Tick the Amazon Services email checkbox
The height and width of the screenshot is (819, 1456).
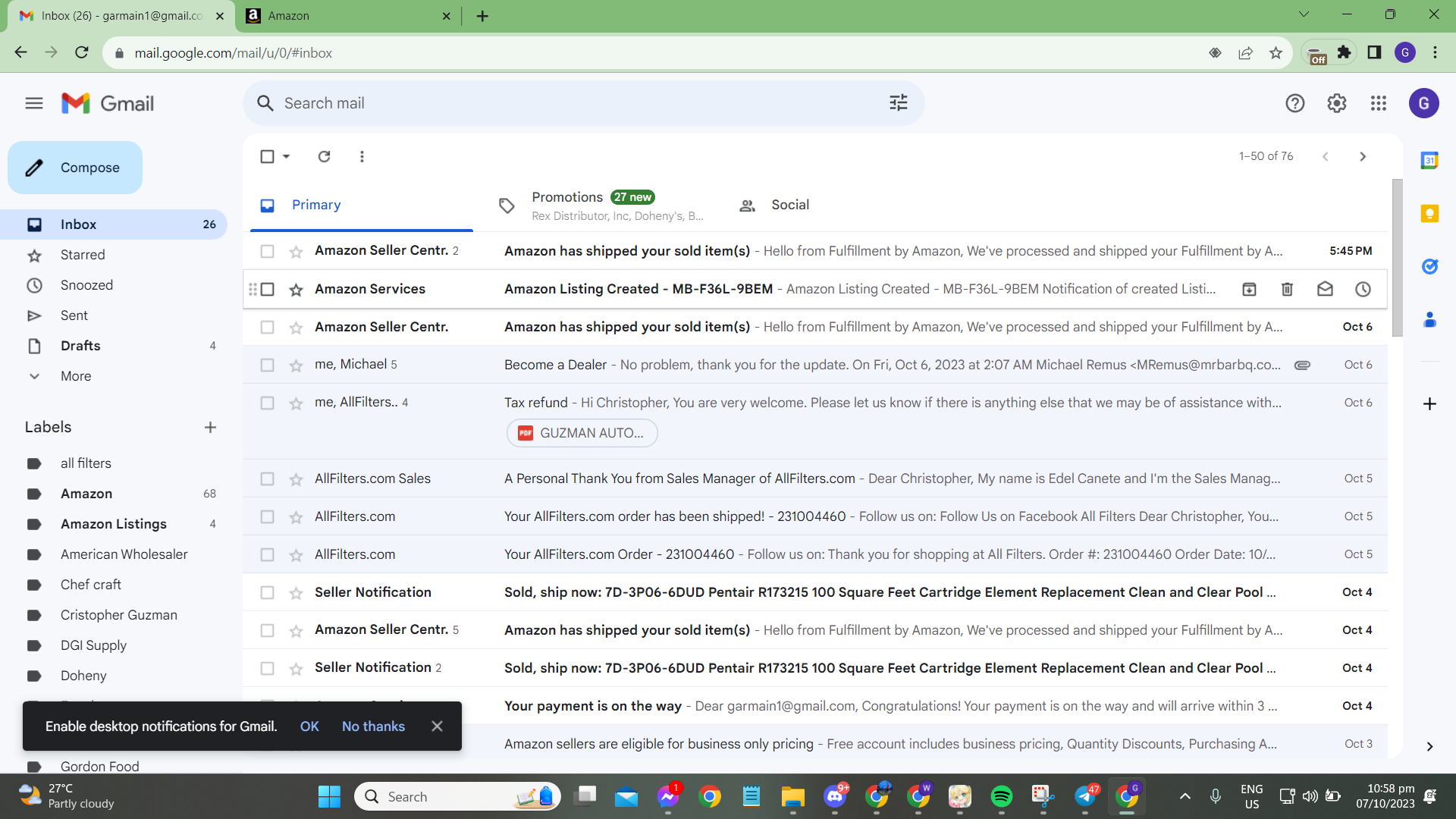point(267,289)
